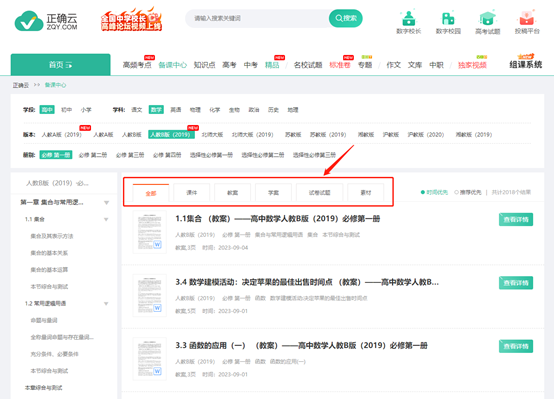The image size is (554, 399).
Task: Open 标准卷 navigation item
Action: click(340, 65)
